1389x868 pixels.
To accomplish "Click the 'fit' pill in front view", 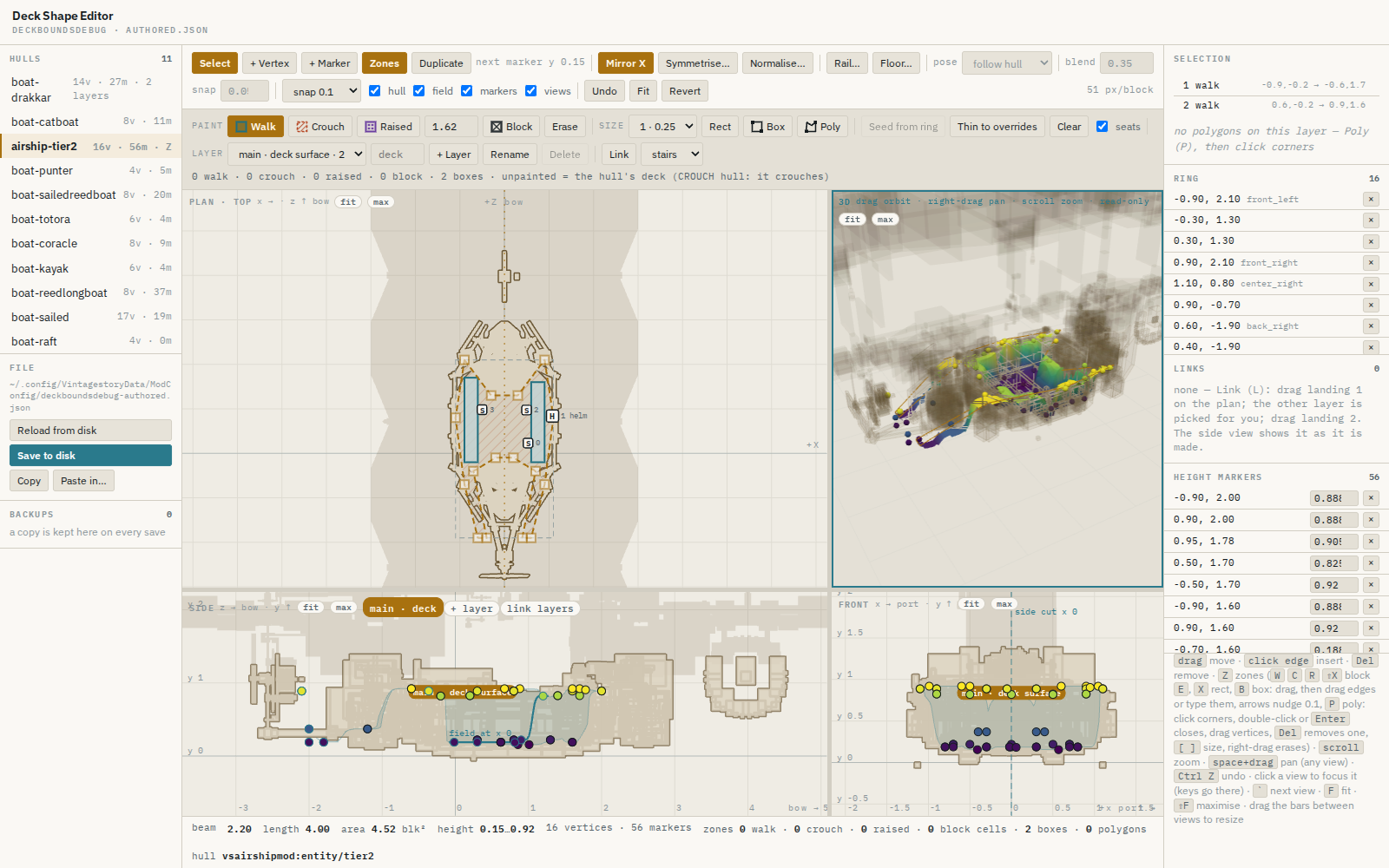I will point(971,604).
